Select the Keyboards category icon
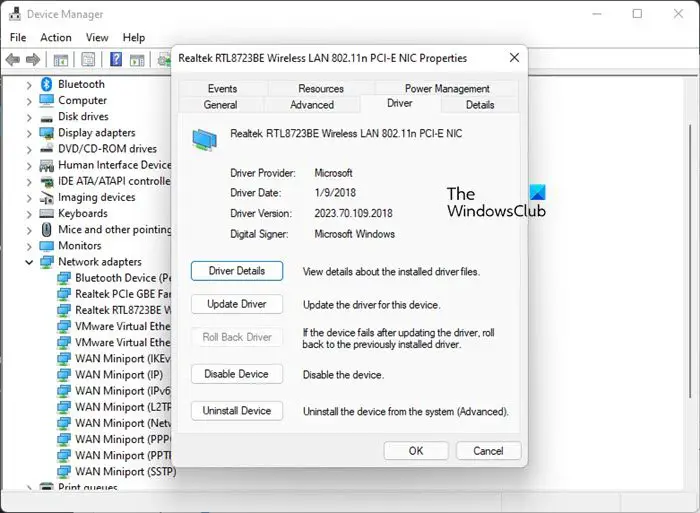Image resolution: width=700 pixels, height=513 pixels. tap(46, 213)
